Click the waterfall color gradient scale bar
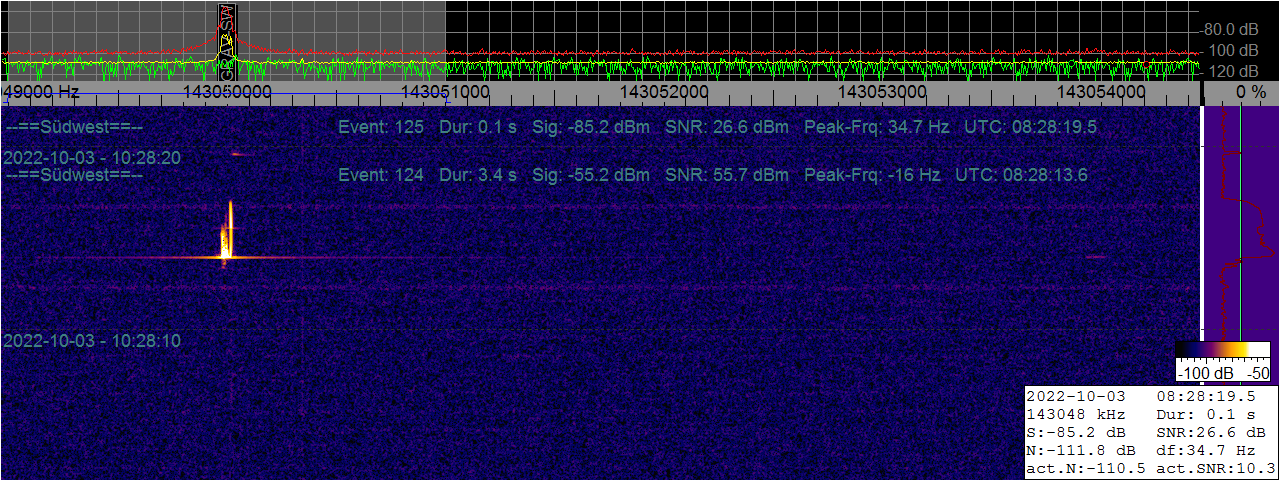Screen dimensions: 1280x481 click(1223, 350)
